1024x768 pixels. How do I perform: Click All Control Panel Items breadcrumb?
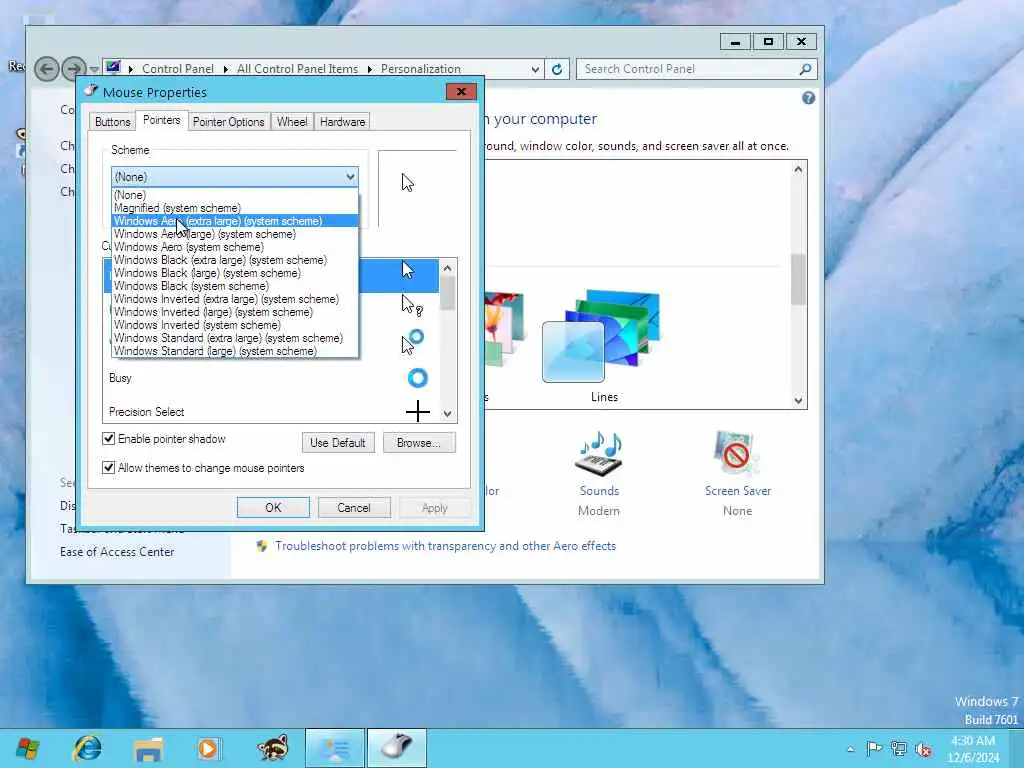[x=297, y=69]
